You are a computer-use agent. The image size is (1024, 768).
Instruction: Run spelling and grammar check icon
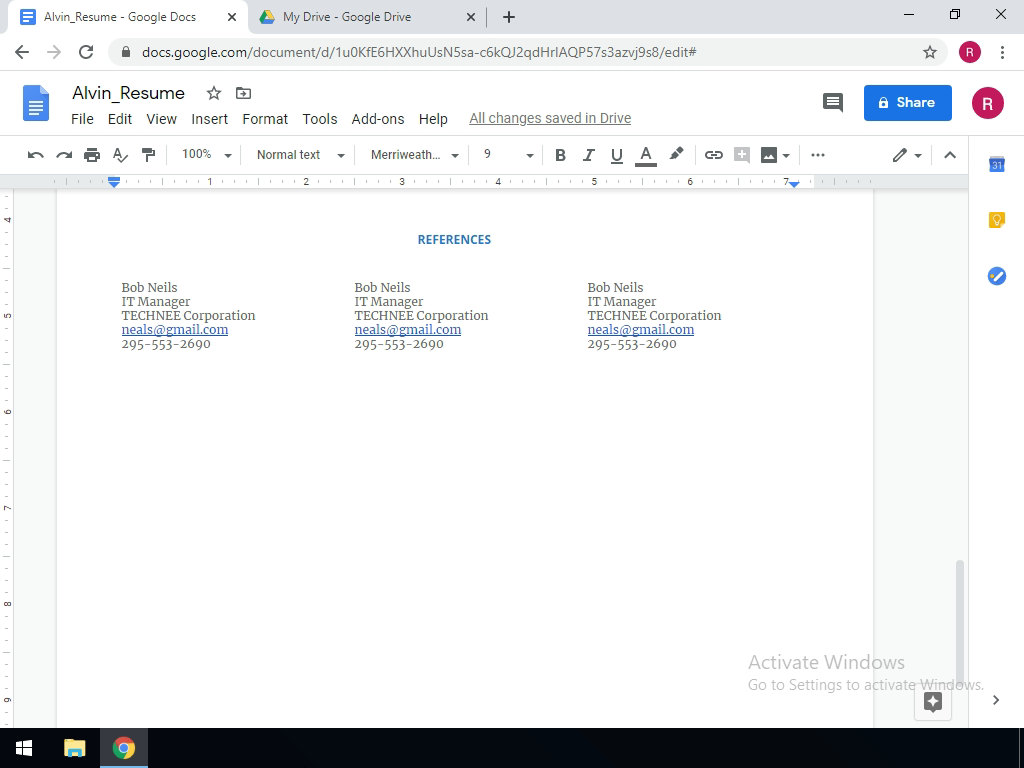pos(120,155)
